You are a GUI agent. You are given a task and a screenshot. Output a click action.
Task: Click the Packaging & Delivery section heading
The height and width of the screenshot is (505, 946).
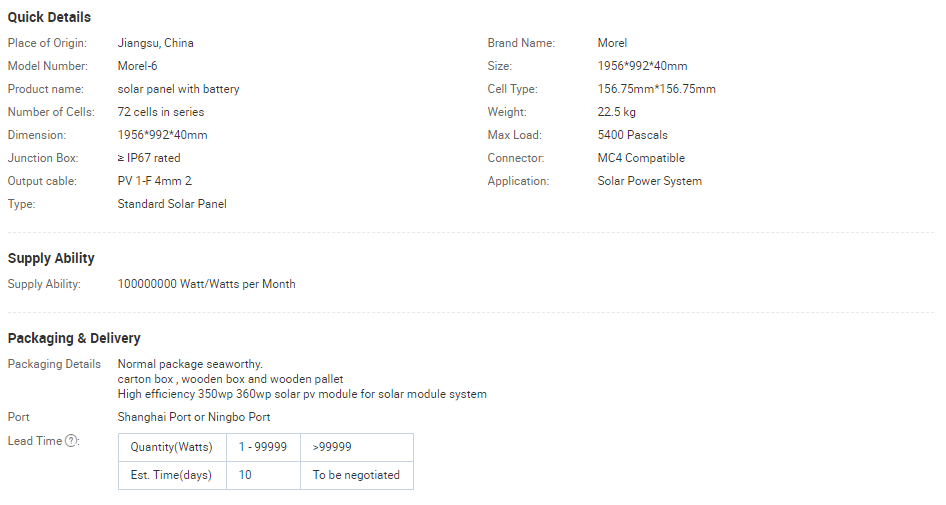74,338
